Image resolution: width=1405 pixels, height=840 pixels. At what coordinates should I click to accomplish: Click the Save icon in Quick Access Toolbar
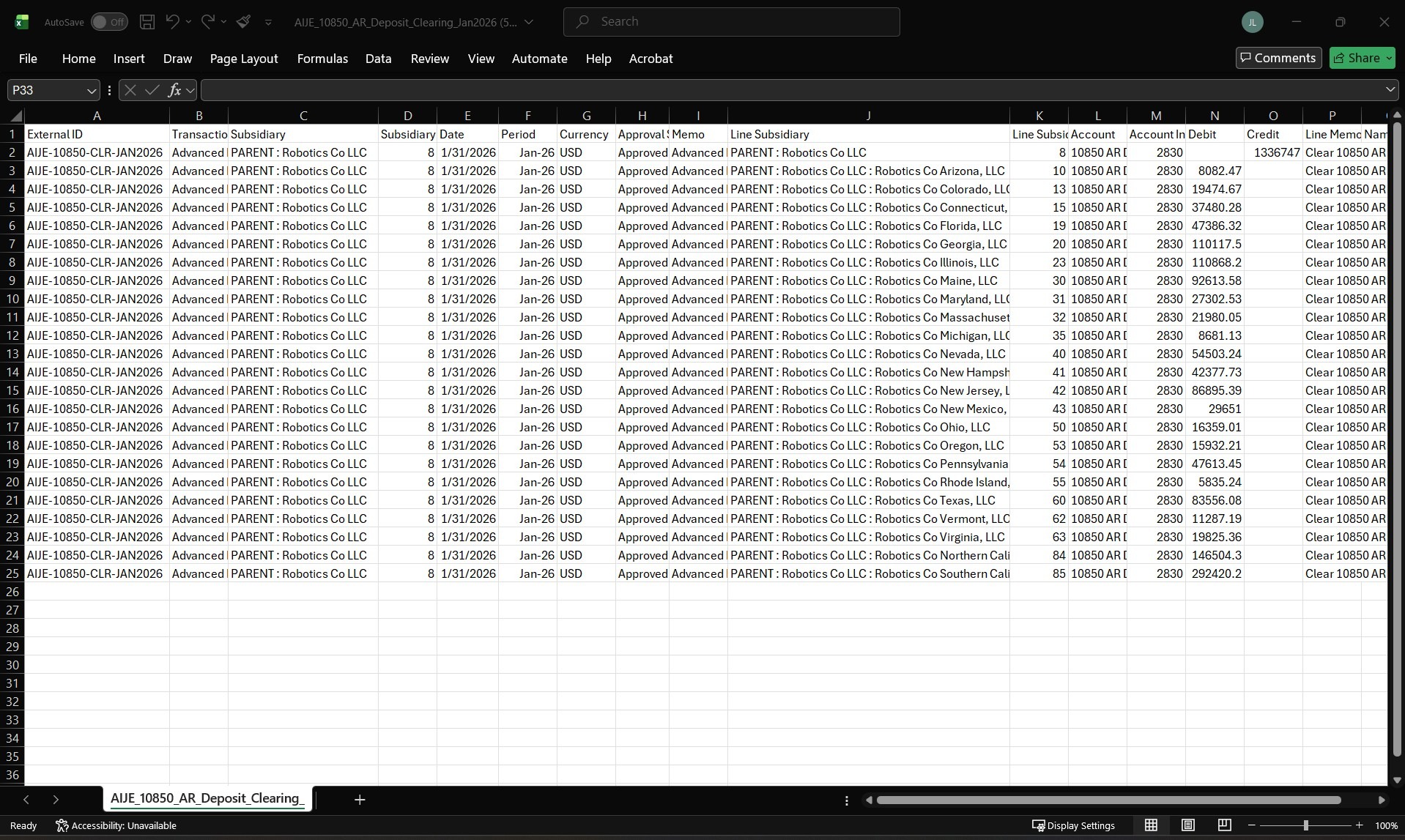pos(147,22)
